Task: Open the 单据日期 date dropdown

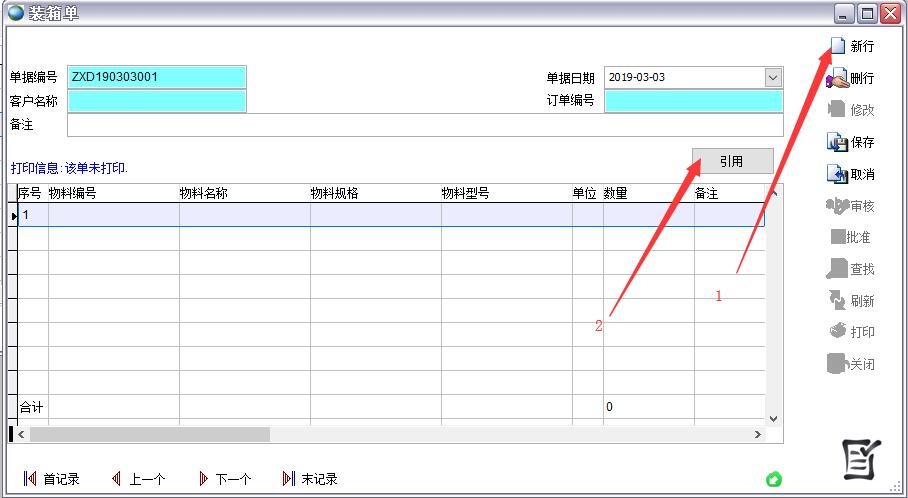Action: pos(773,77)
